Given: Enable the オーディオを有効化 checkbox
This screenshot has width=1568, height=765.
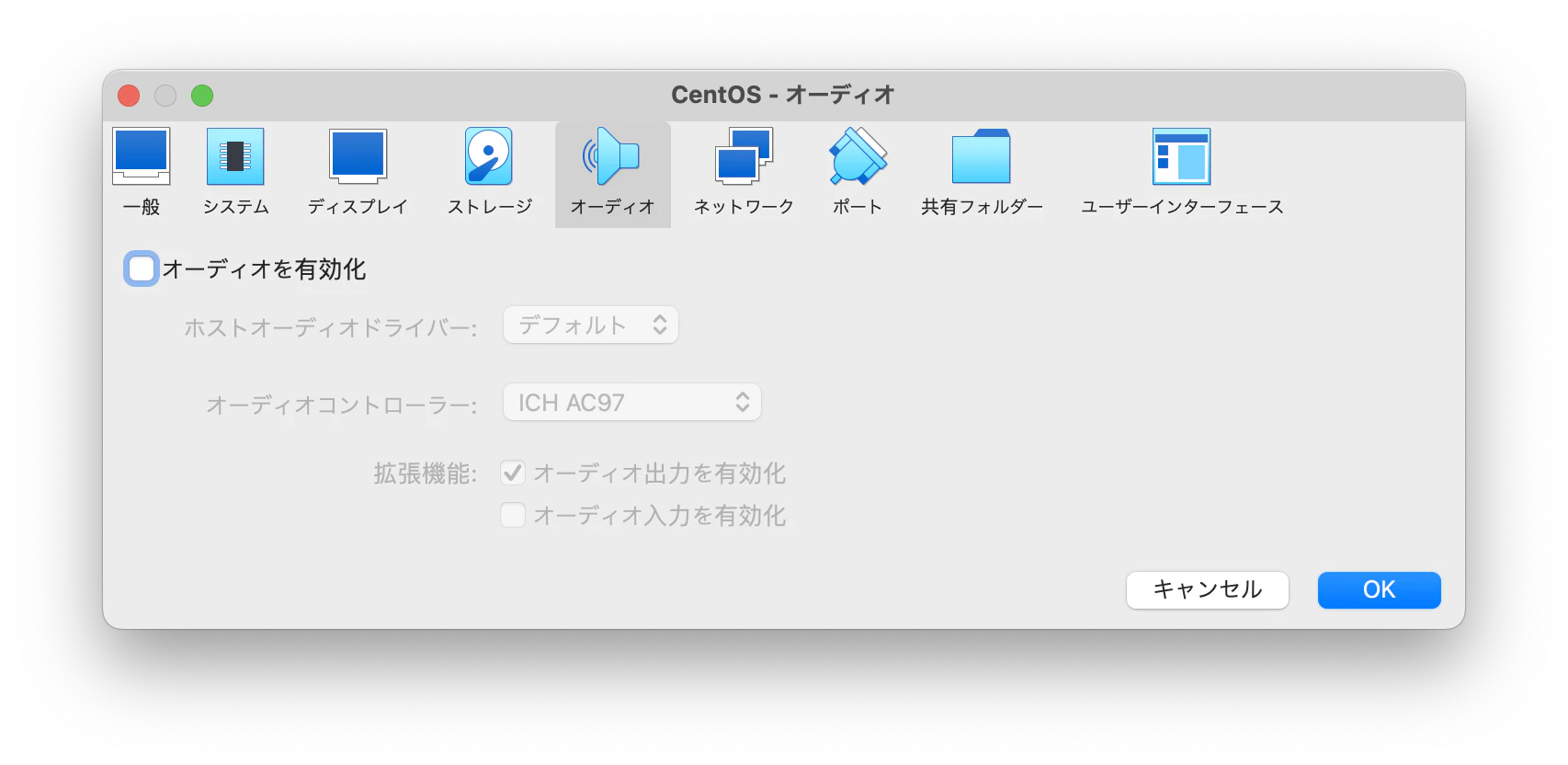Looking at the screenshot, I should coord(142,268).
